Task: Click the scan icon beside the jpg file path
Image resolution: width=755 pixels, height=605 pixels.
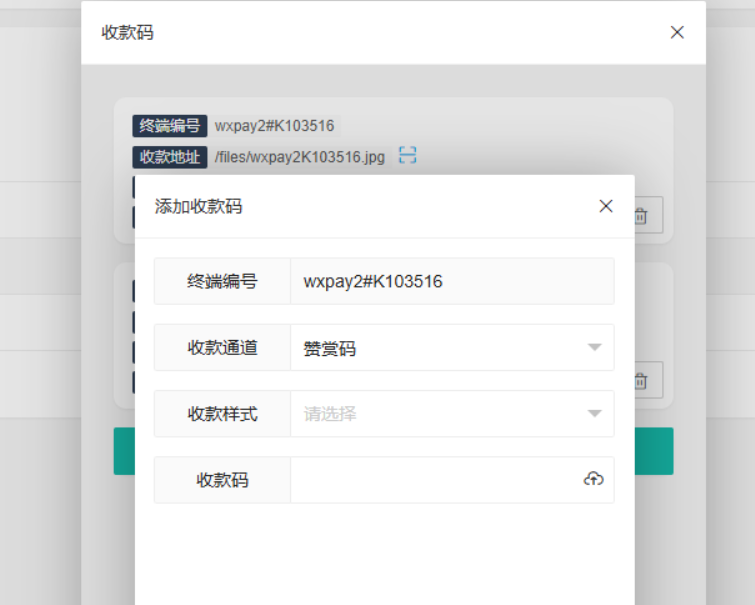Action: [407, 156]
